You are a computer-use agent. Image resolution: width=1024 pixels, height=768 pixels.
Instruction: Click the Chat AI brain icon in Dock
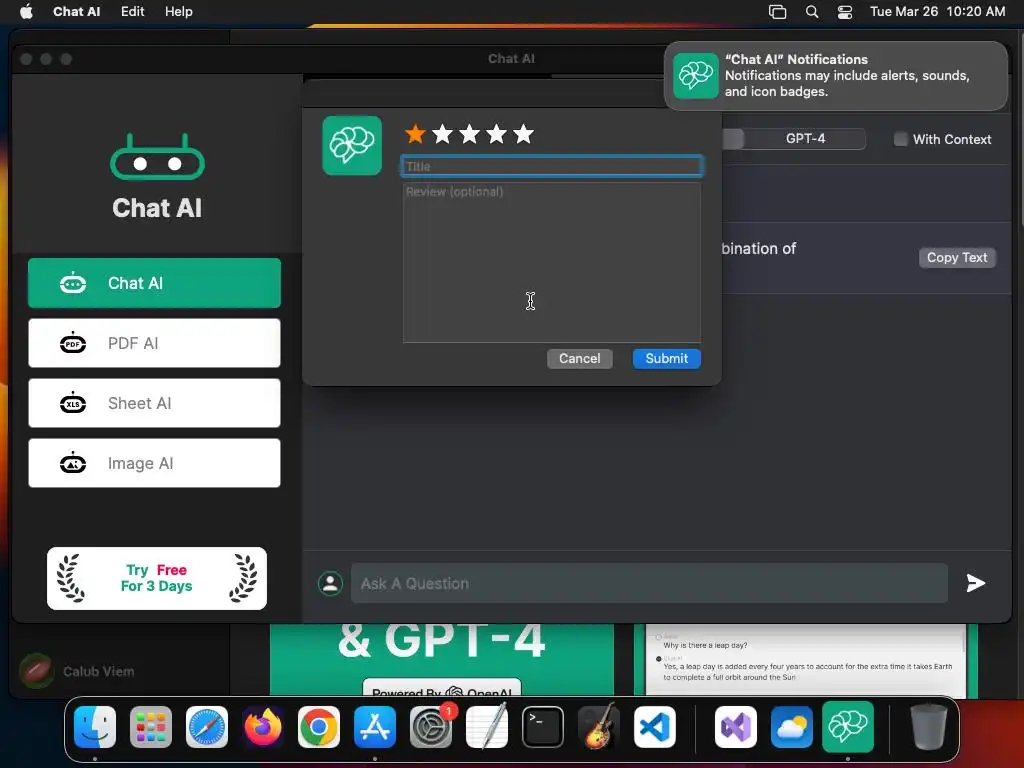848,727
